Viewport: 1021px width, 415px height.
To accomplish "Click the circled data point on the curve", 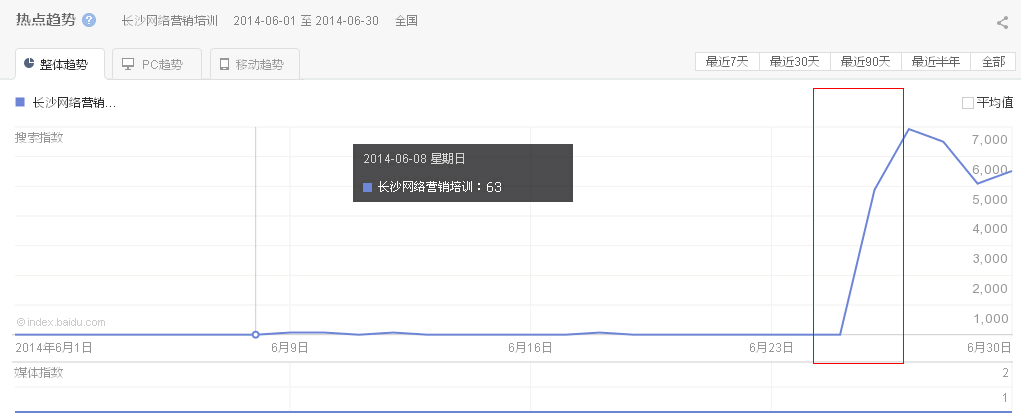I will point(256,334).
